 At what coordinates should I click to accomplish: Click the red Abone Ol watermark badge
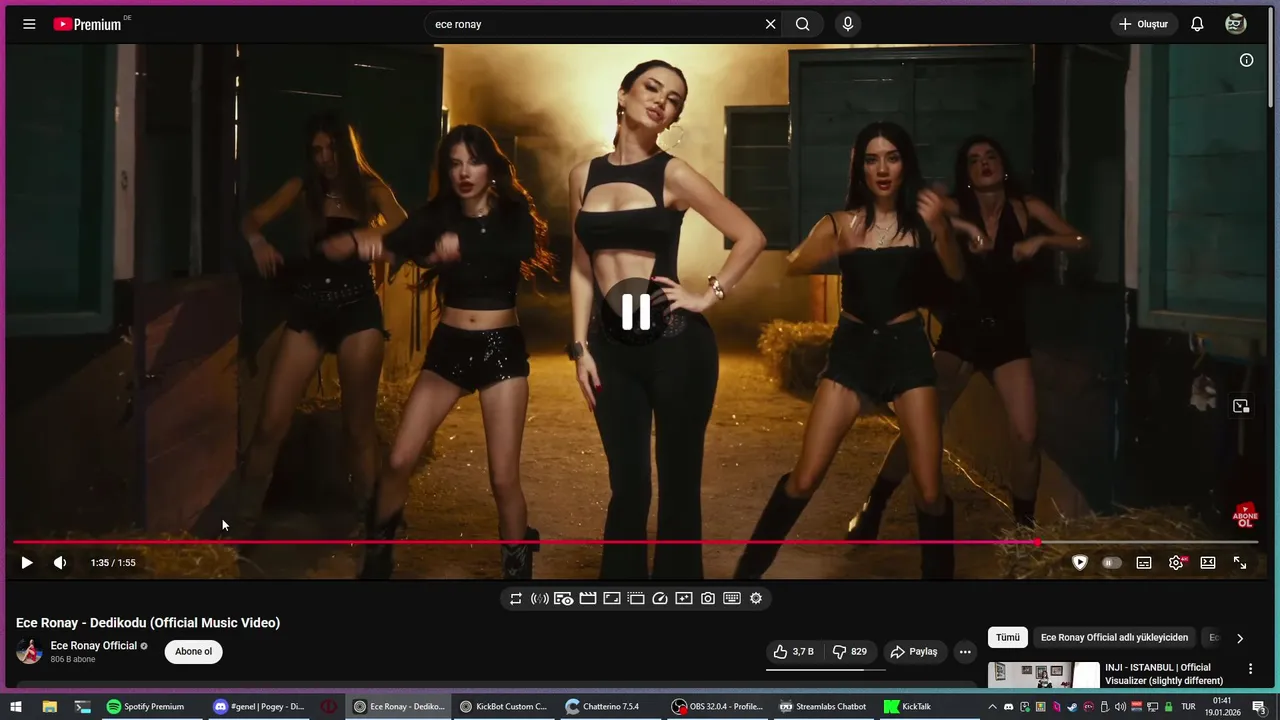[1245, 516]
